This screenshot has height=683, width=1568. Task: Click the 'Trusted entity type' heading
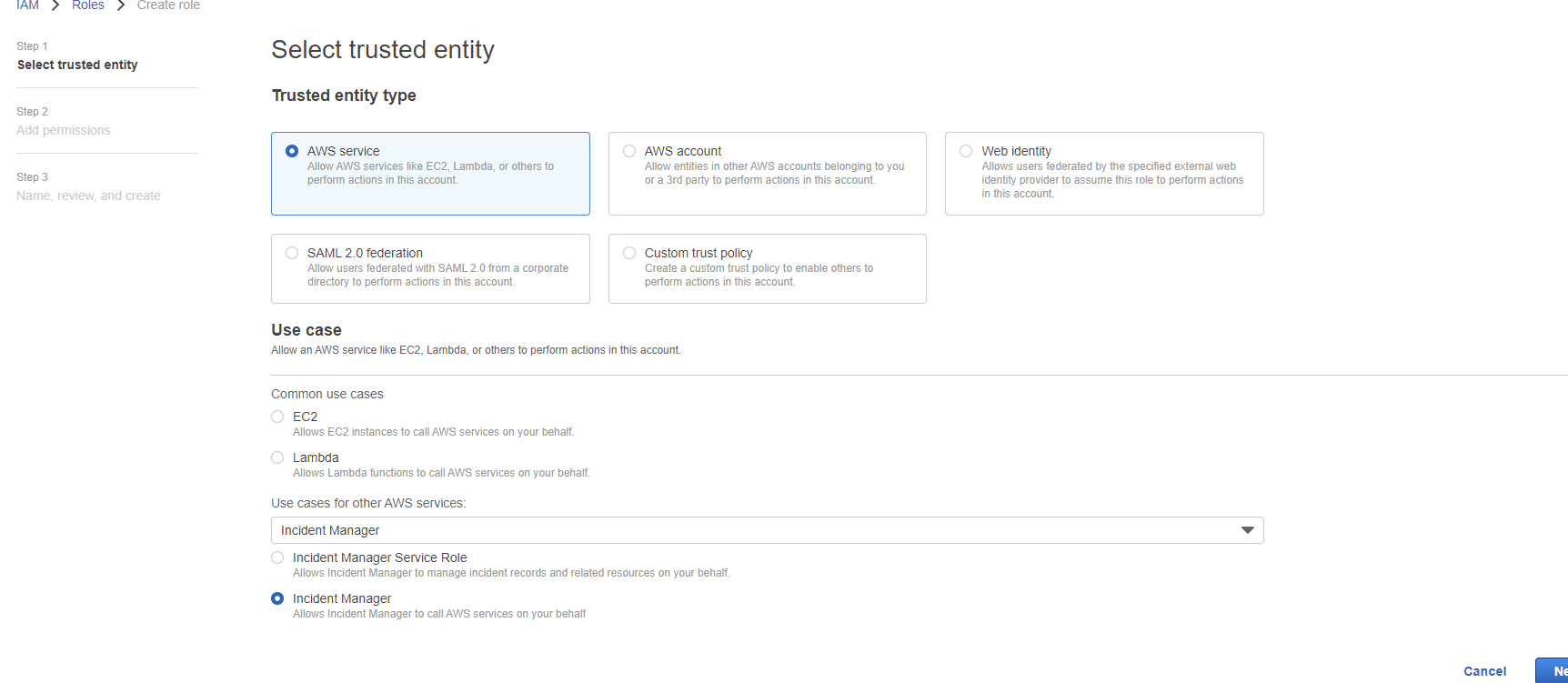tap(344, 95)
